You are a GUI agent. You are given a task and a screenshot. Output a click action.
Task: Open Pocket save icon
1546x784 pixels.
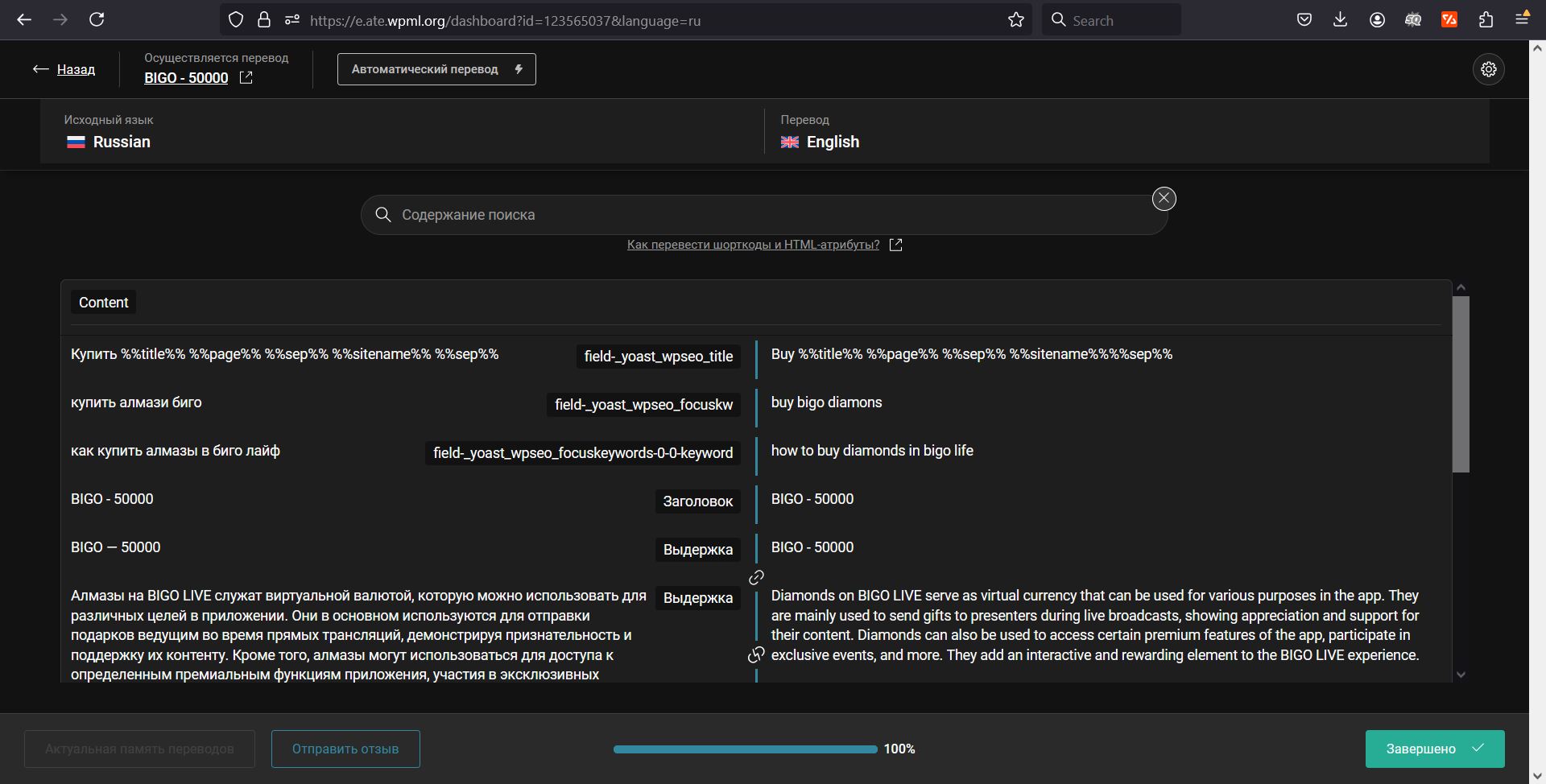[1304, 20]
